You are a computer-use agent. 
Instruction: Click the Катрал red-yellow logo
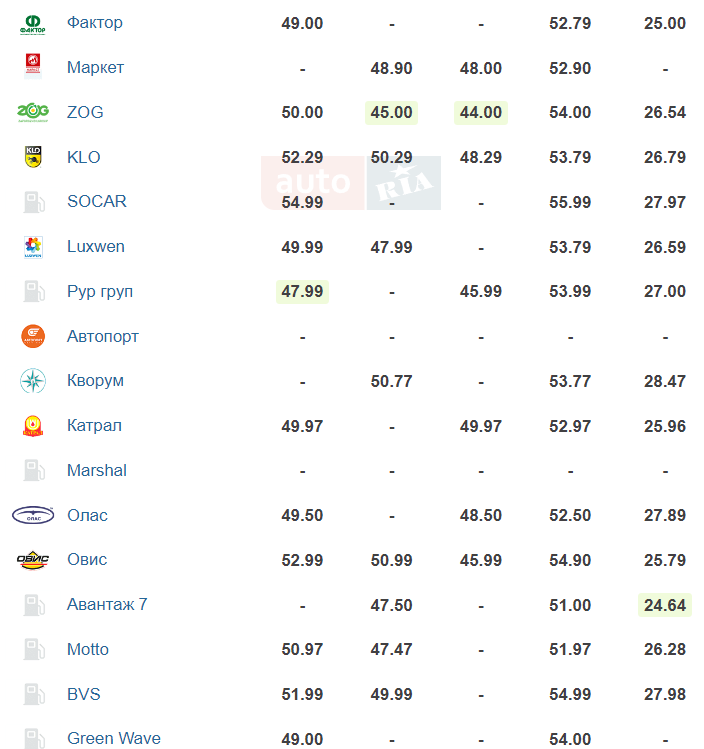(33, 426)
